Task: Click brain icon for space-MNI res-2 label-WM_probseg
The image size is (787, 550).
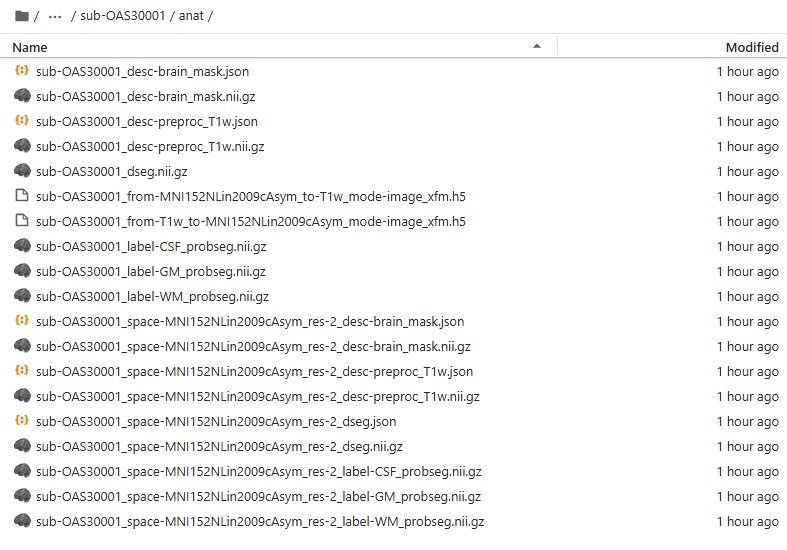Action: [x=22, y=522]
